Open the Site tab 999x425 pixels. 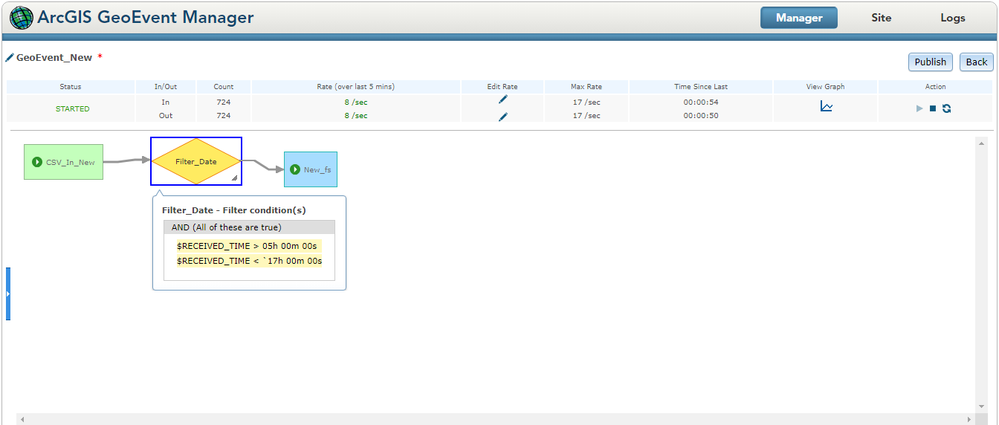tap(881, 18)
